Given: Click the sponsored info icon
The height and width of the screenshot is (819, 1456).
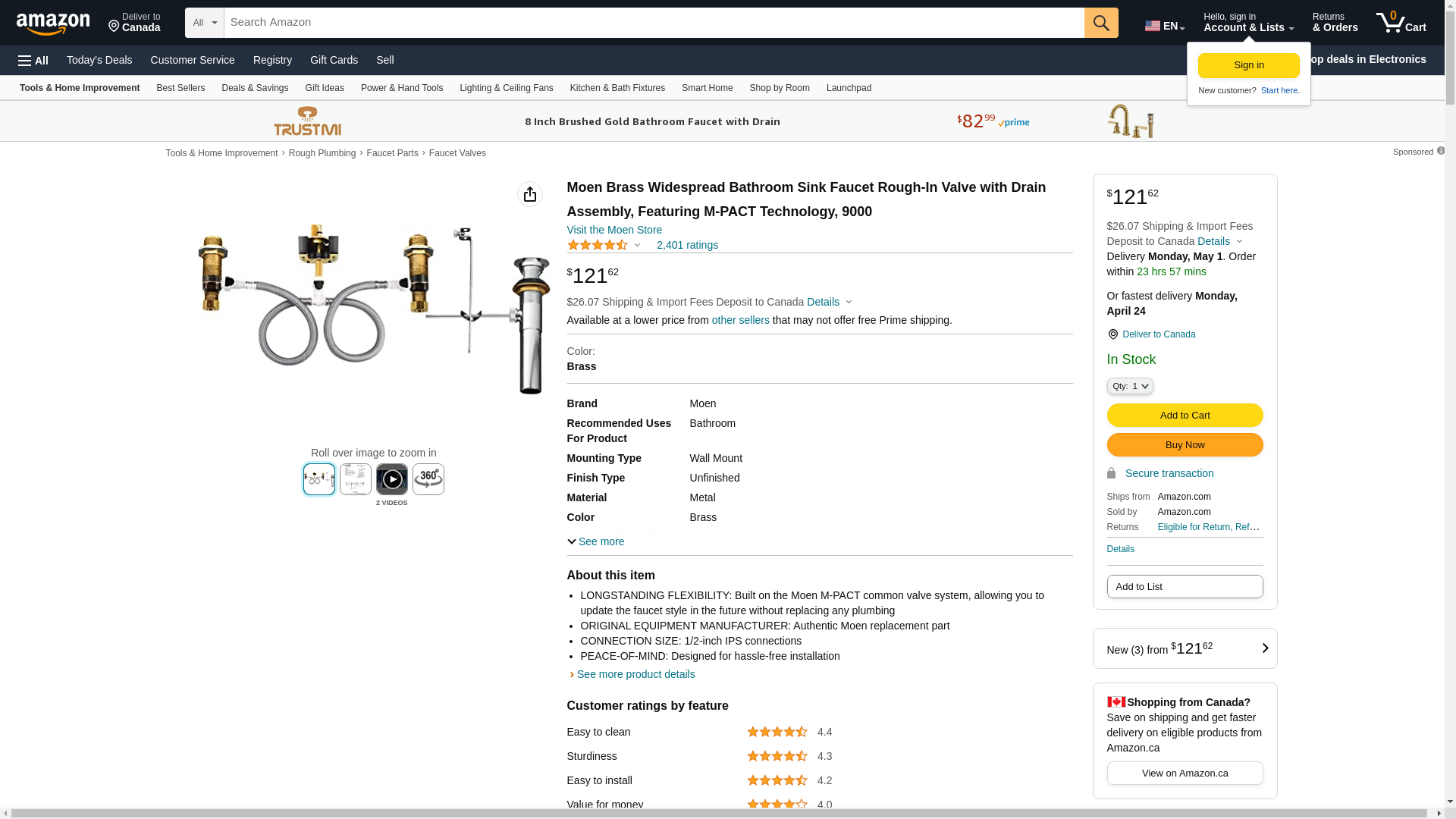Looking at the screenshot, I should 1441,151.
